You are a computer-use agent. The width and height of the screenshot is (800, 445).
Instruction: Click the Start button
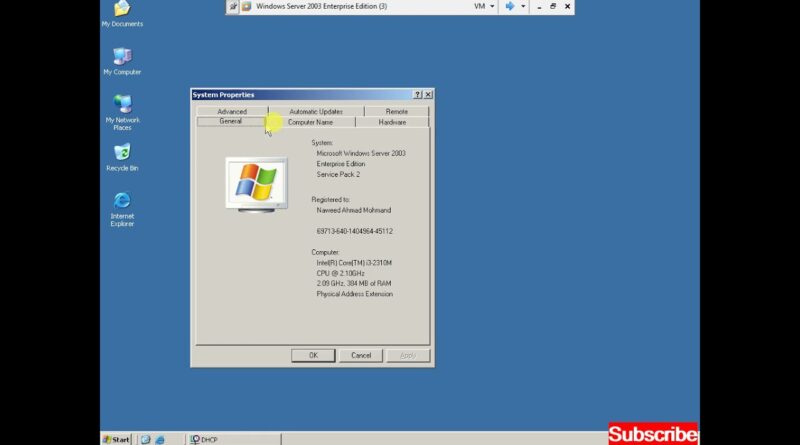(116, 439)
